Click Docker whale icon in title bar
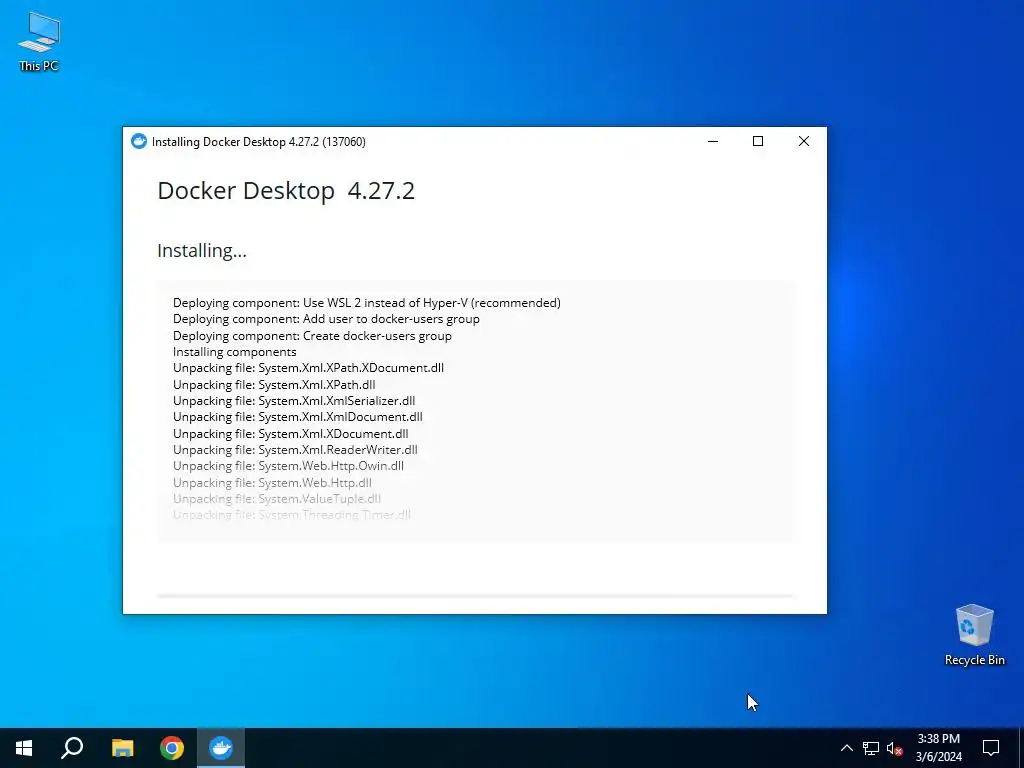Screen dimensions: 1024x768 (x=138, y=141)
